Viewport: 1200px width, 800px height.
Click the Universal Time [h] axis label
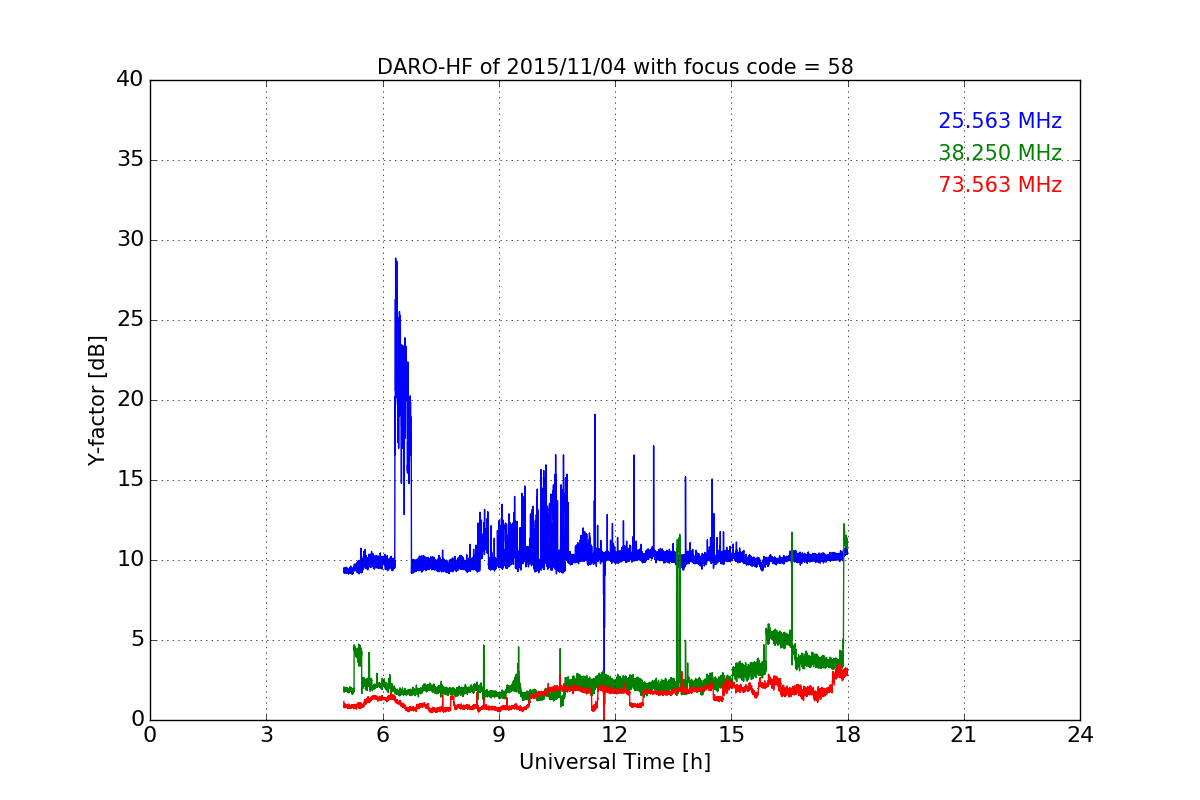(x=615, y=762)
